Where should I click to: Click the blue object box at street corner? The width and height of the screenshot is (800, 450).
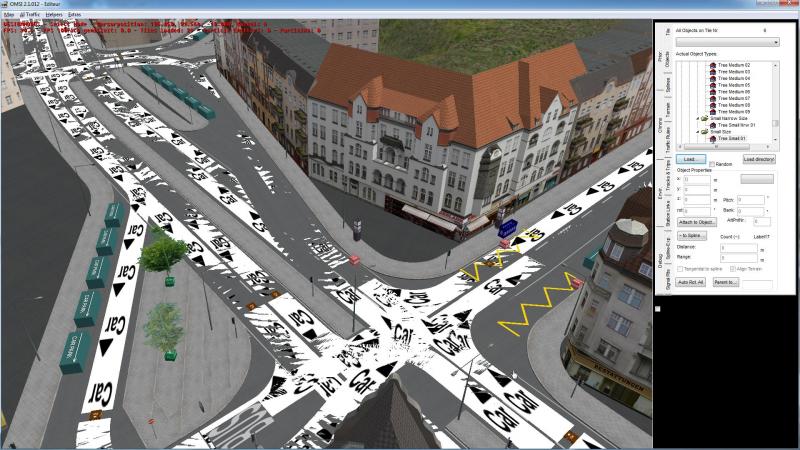pos(508,228)
